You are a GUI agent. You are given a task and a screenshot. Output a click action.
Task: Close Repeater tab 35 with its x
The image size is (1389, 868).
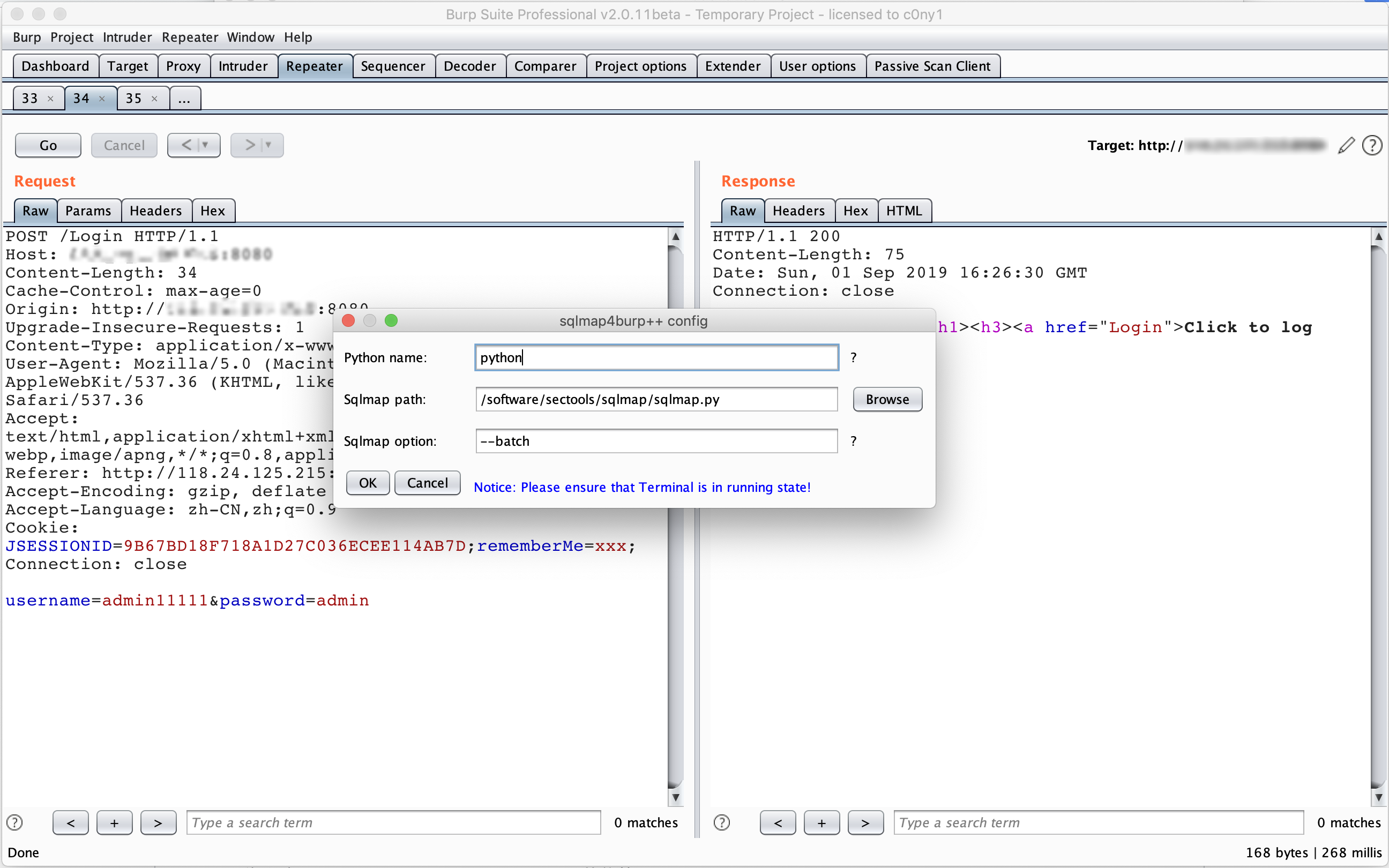[154, 99]
